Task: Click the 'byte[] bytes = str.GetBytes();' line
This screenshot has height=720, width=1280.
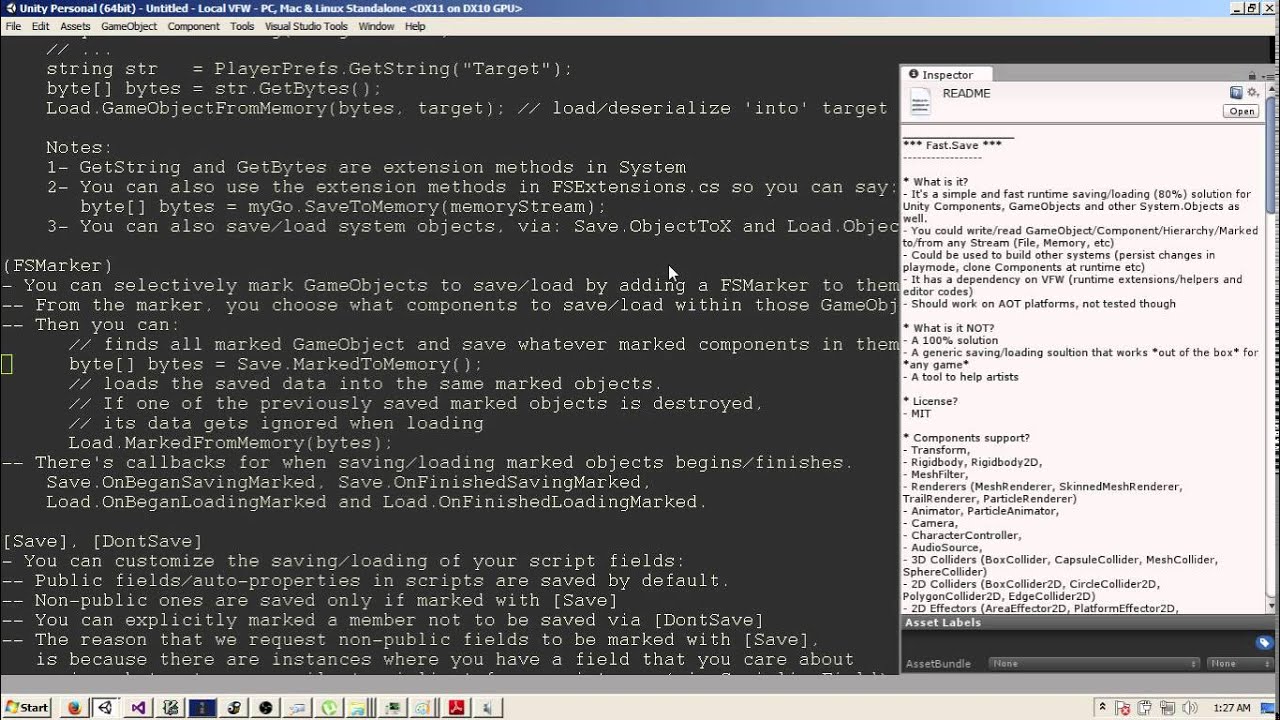Action: 214,88
